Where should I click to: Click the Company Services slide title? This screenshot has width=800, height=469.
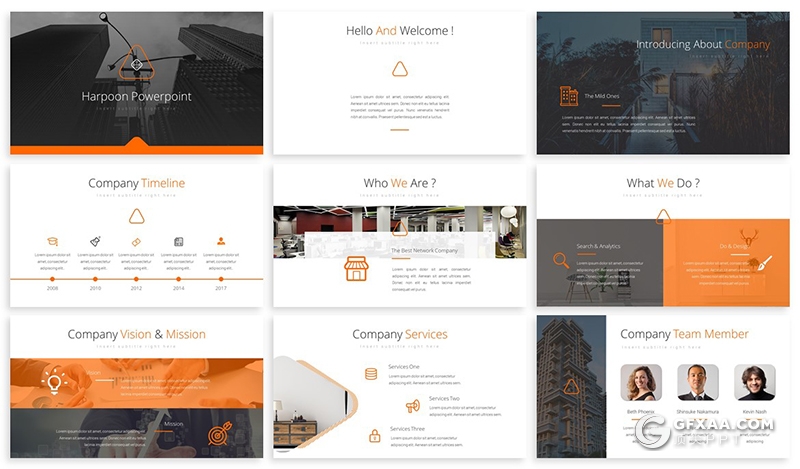click(399, 334)
